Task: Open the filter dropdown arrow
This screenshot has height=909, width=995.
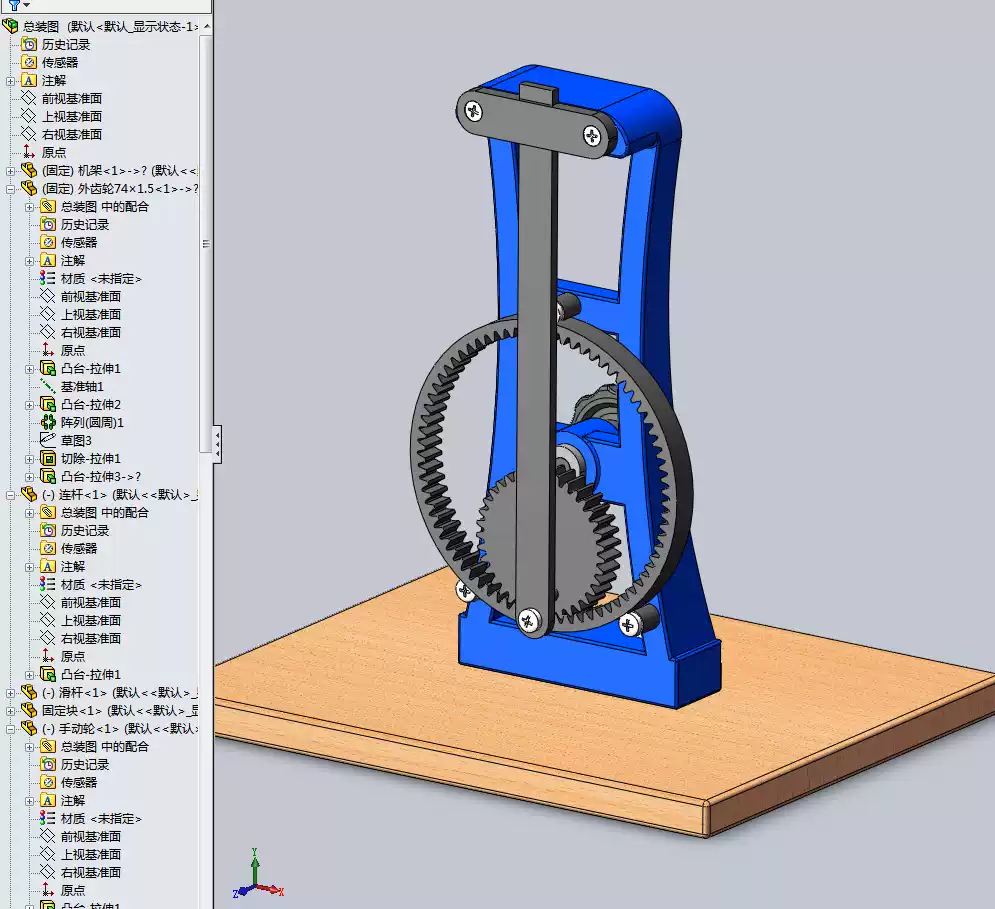Action: coord(28,6)
